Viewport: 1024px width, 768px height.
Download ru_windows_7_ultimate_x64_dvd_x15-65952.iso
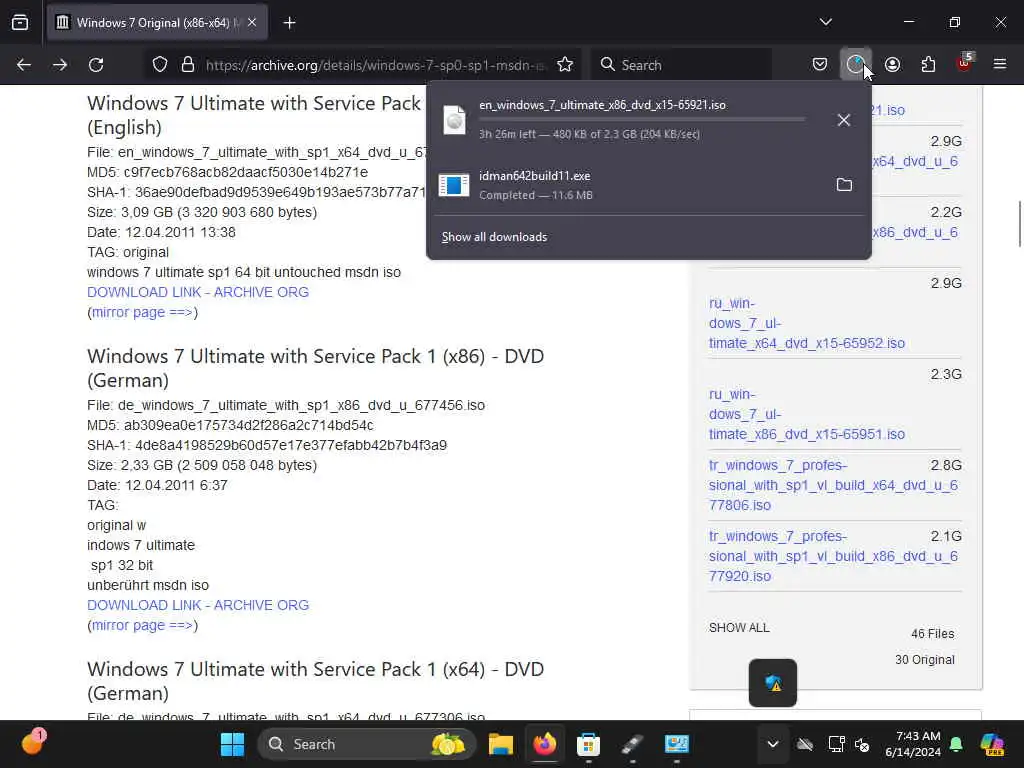tap(807, 323)
